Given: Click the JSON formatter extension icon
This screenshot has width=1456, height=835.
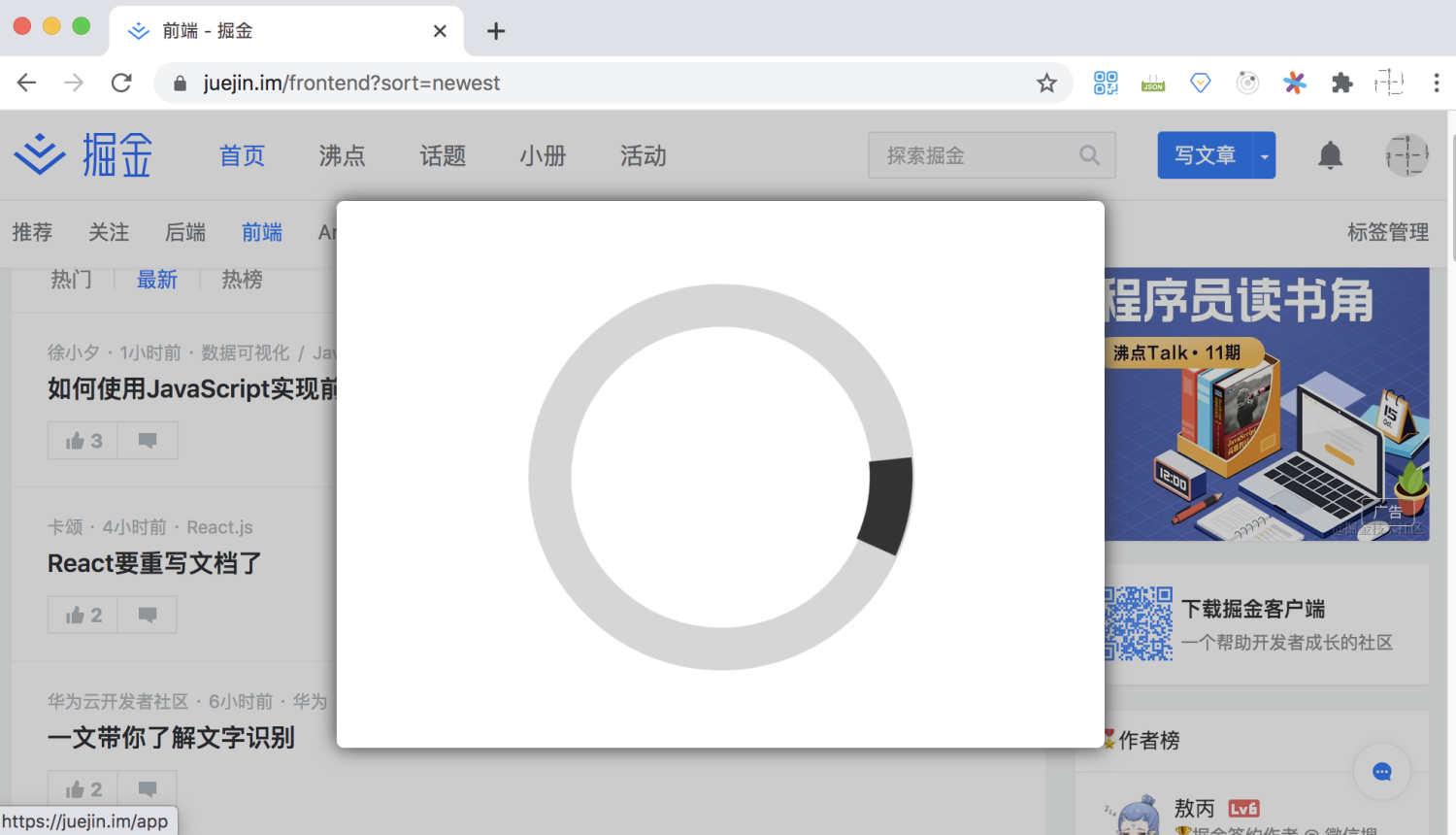Looking at the screenshot, I should [1152, 83].
